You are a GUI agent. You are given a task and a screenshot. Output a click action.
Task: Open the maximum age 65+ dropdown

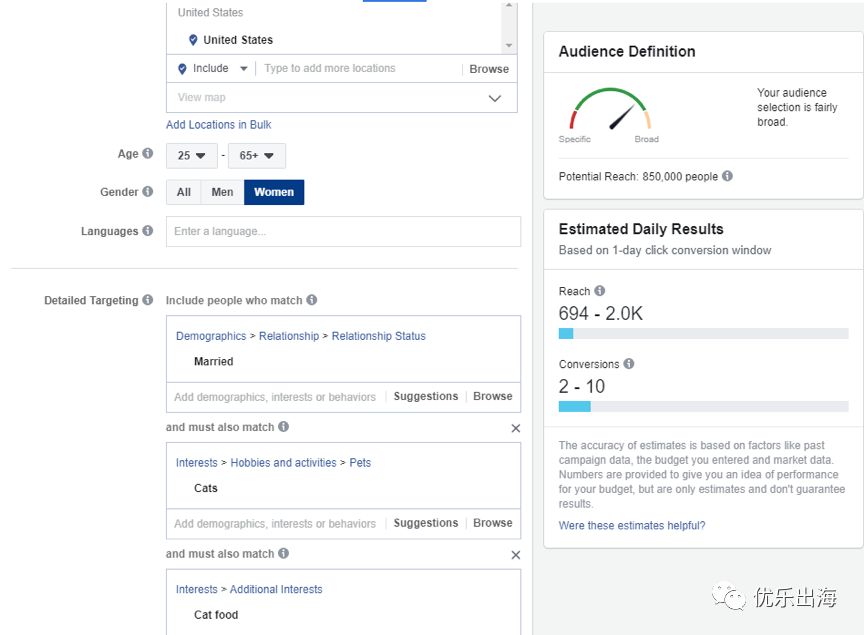pyautogui.click(x=257, y=155)
